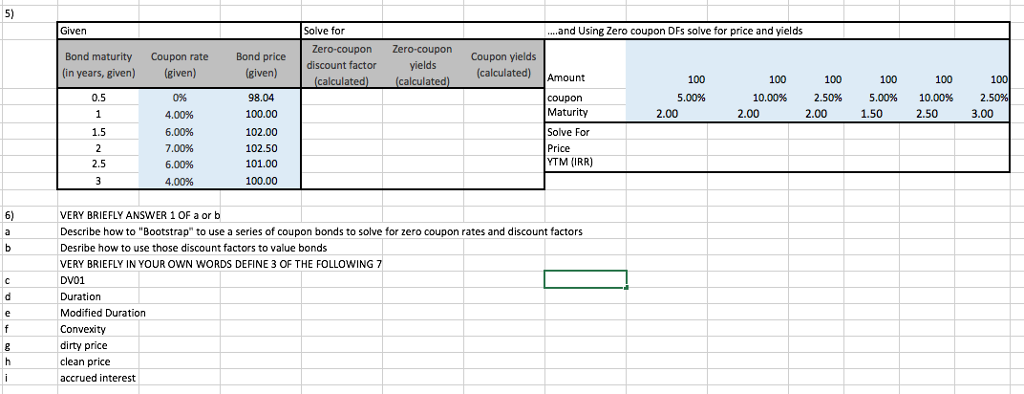The width and height of the screenshot is (1024, 394).
Task: Select bond maturity cell '2.5' in Given table
Action: 98,164
